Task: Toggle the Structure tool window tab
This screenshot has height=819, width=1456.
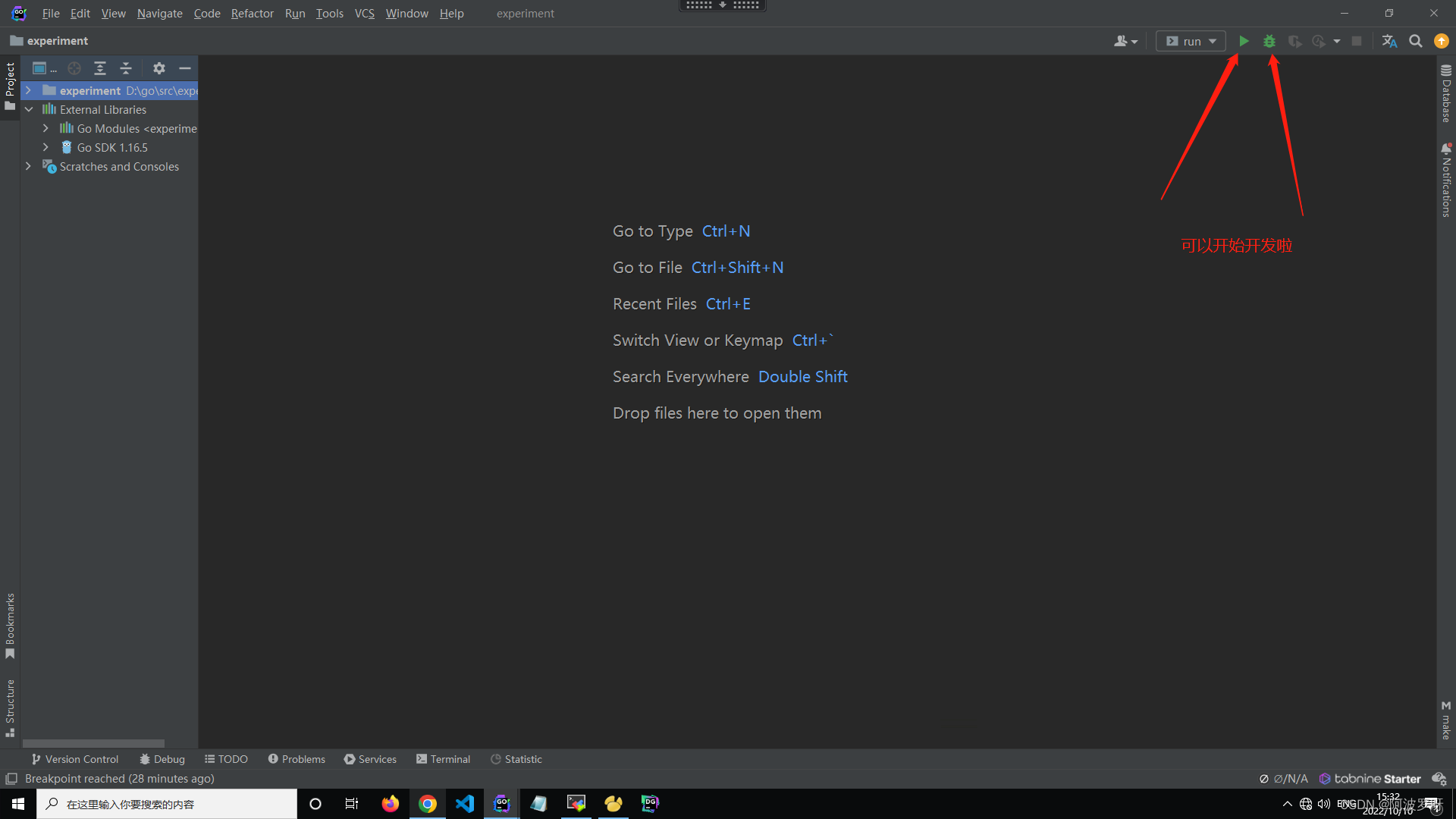Action: coord(10,708)
